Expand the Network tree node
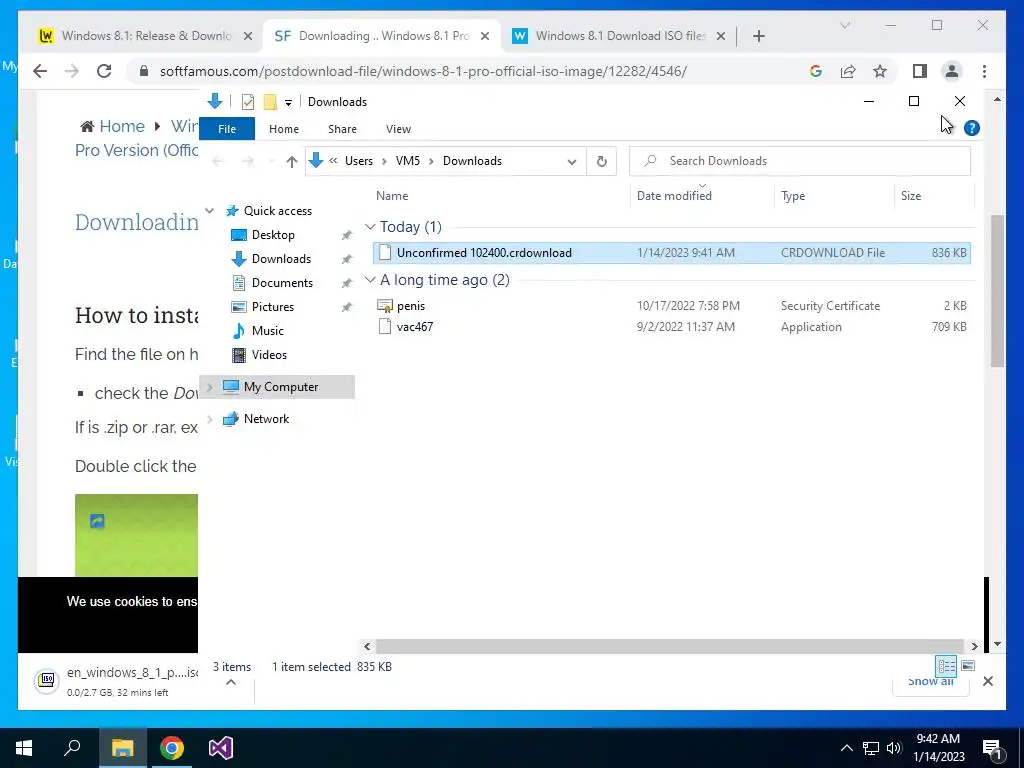 [x=210, y=419]
